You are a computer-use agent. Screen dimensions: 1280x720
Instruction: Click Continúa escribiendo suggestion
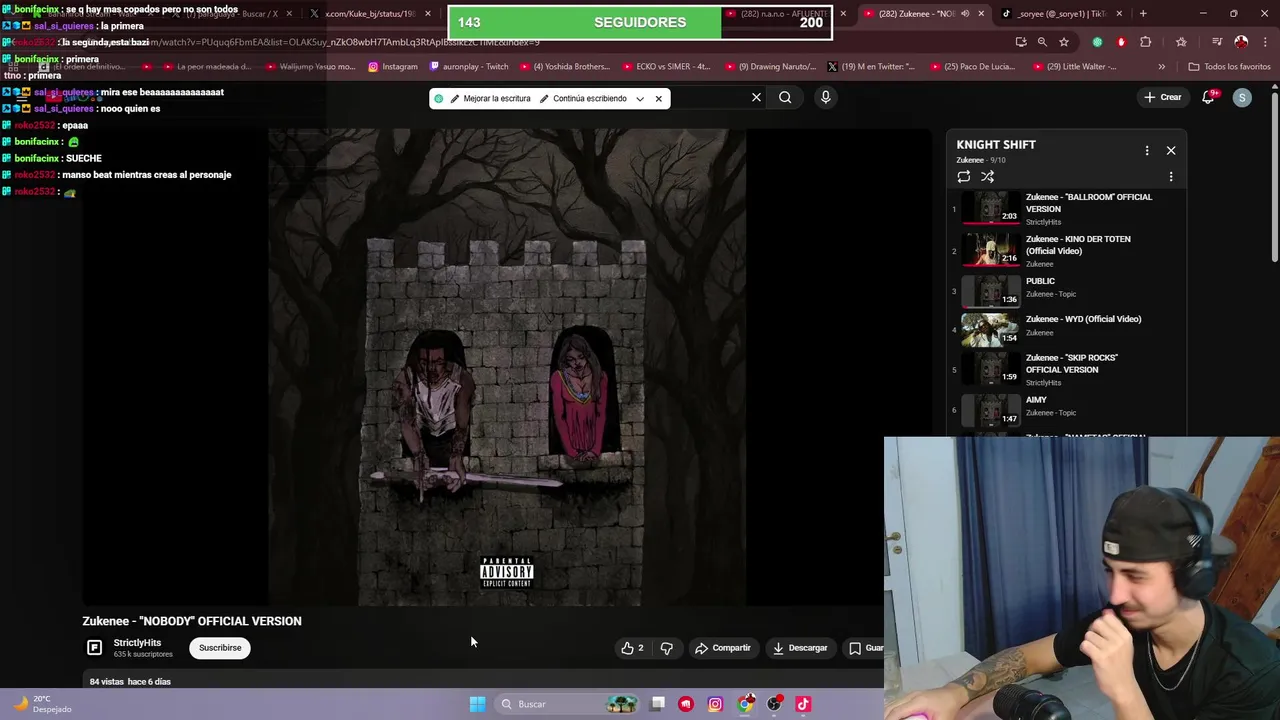pos(582,99)
